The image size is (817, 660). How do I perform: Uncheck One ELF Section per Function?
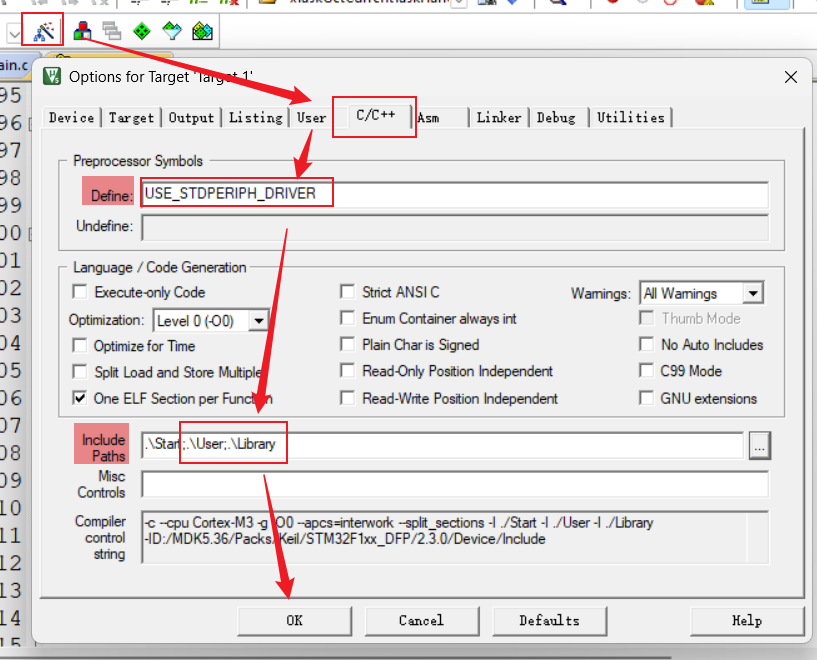(80, 399)
